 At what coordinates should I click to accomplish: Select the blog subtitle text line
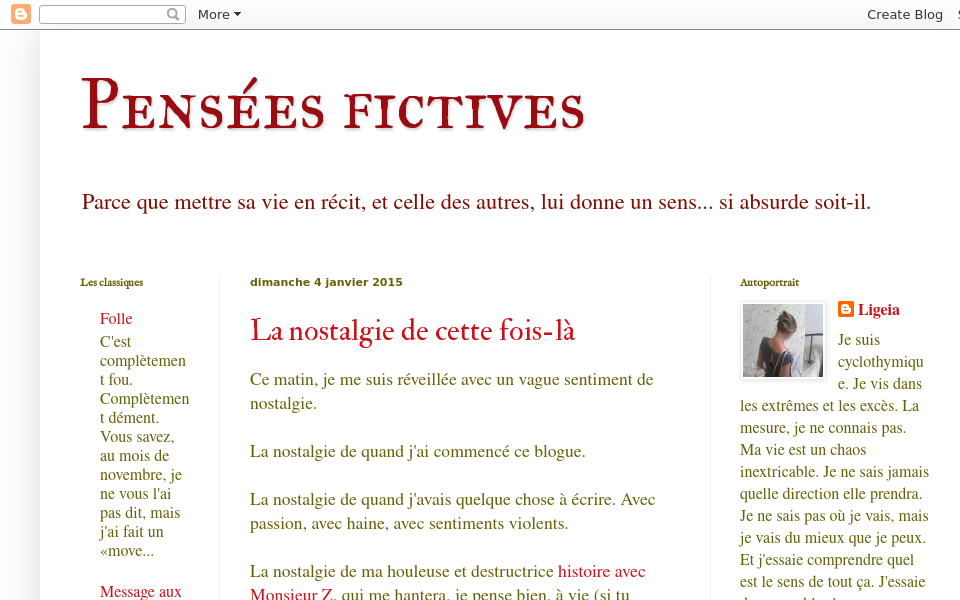[x=477, y=201]
